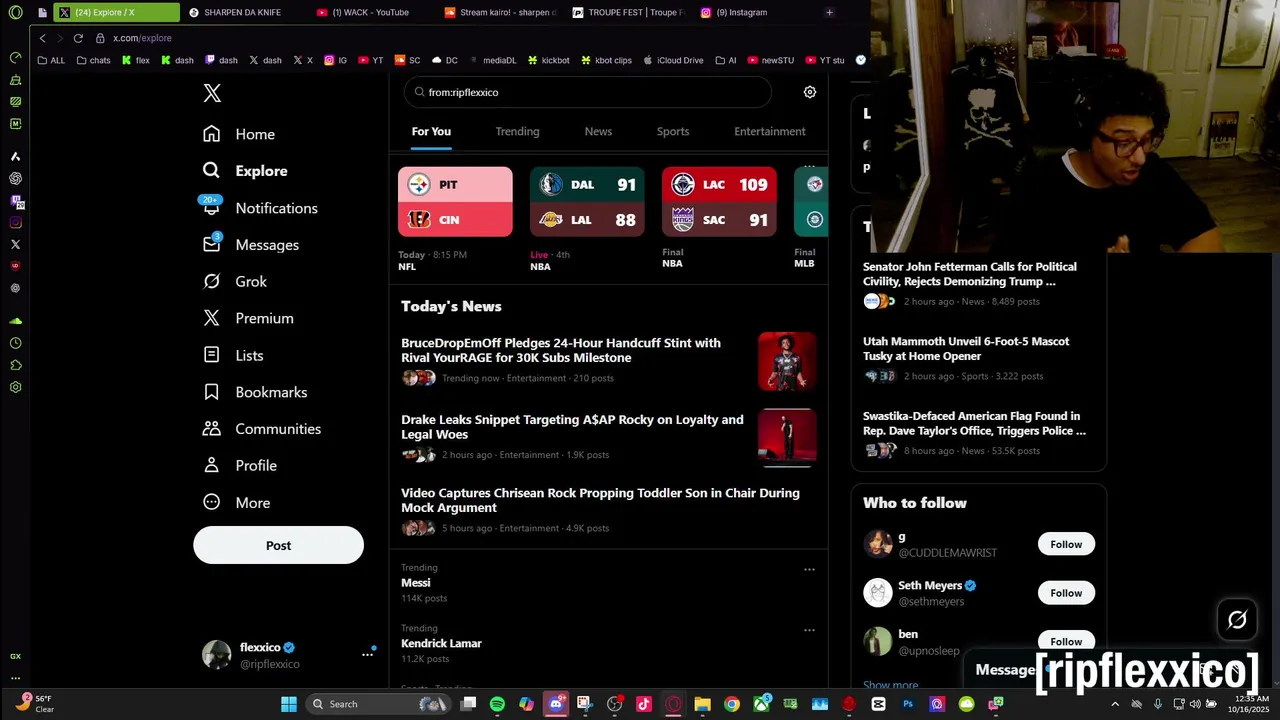The height and width of the screenshot is (720, 1280).
Task: Click the Grok floating button
Action: [1237, 620]
